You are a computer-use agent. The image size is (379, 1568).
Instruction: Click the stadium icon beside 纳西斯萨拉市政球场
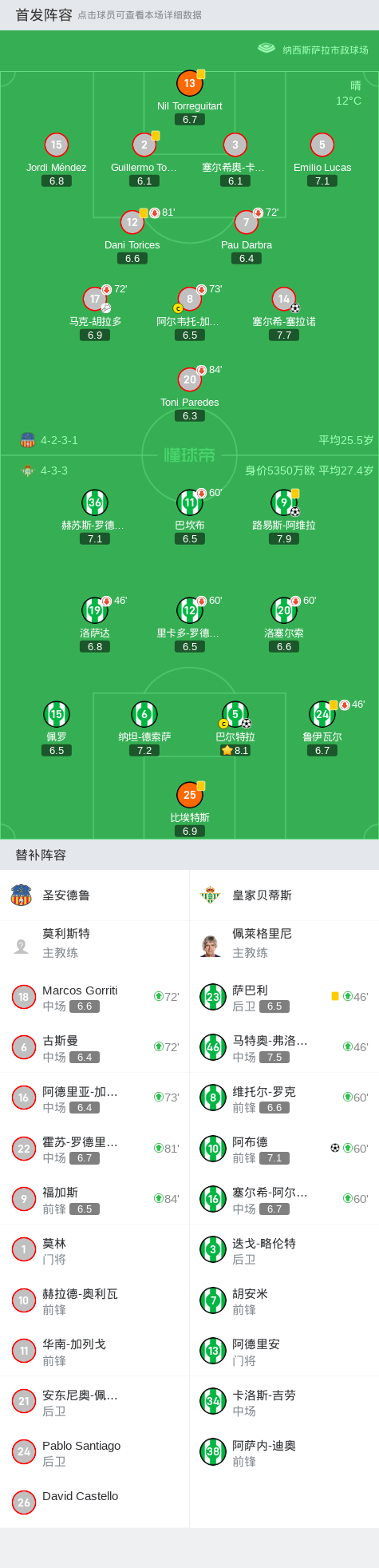(x=266, y=49)
